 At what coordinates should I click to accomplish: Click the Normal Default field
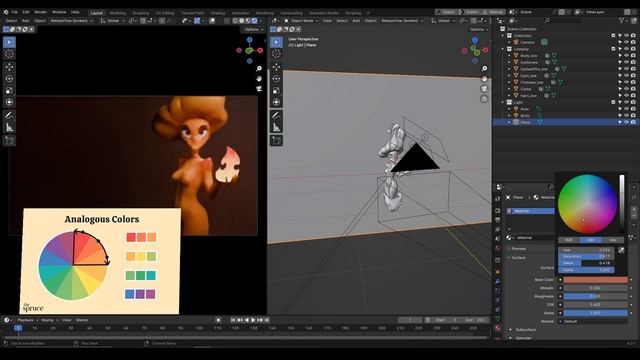pyautogui.click(x=593, y=321)
